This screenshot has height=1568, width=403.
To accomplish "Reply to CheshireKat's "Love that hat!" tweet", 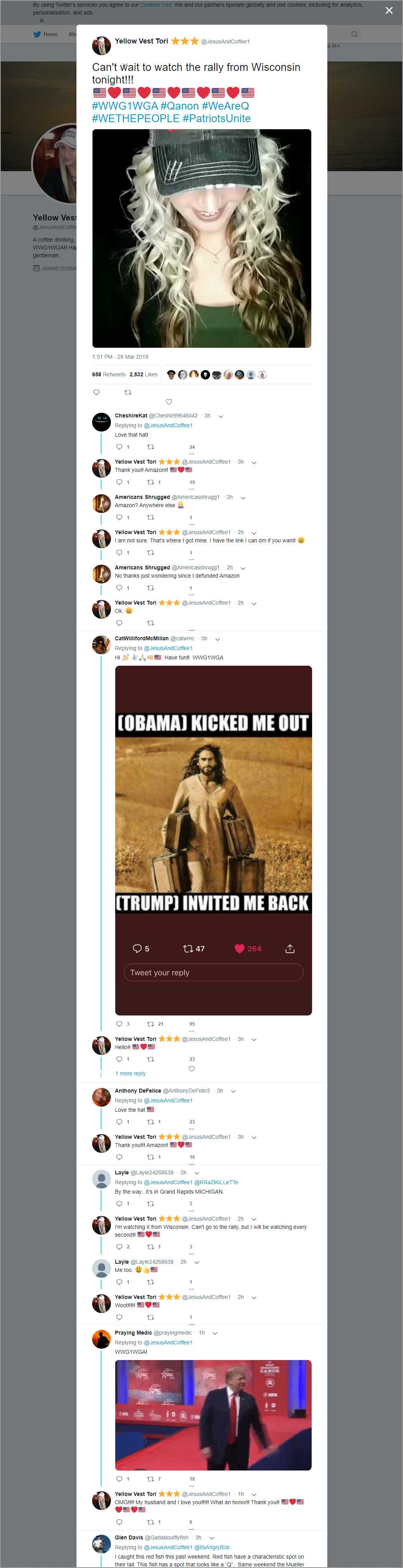I will (119, 447).
